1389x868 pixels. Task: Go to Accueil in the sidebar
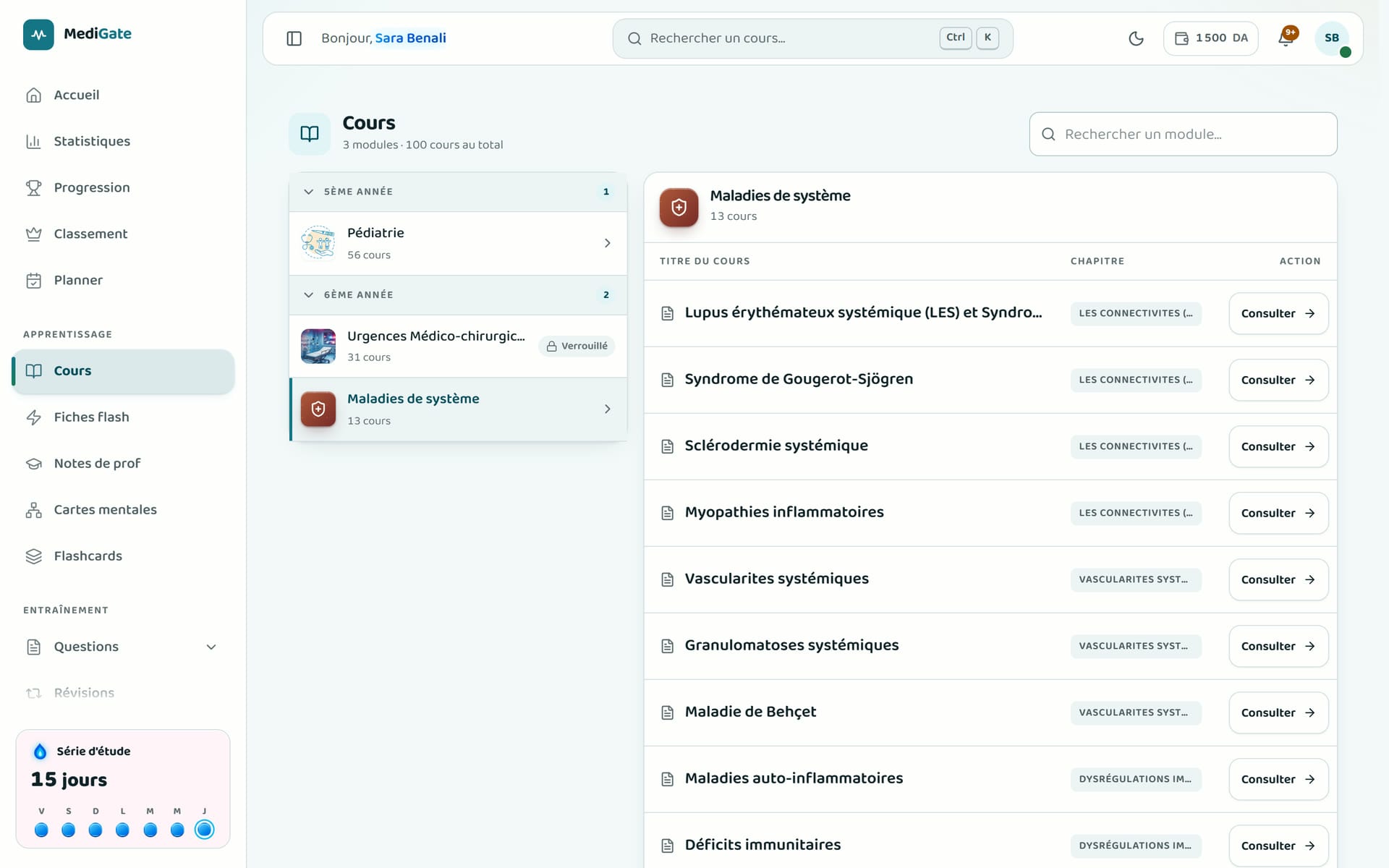pyautogui.click(x=123, y=95)
